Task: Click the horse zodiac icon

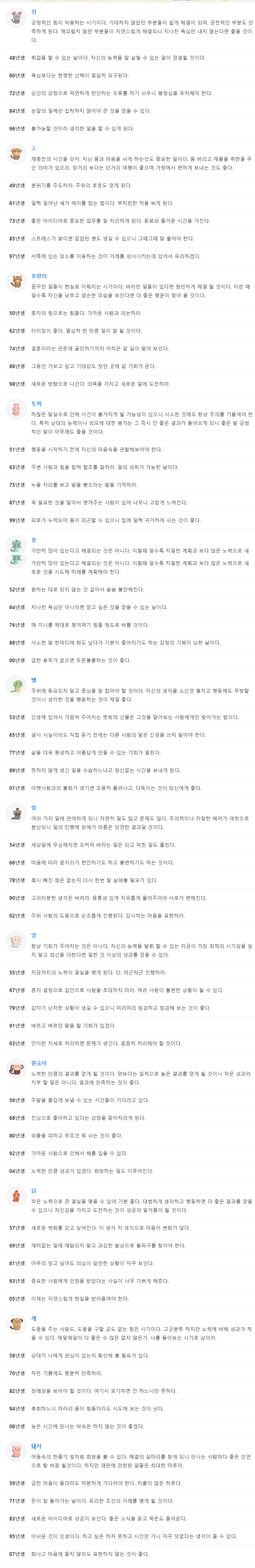Action: coord(16,813)
